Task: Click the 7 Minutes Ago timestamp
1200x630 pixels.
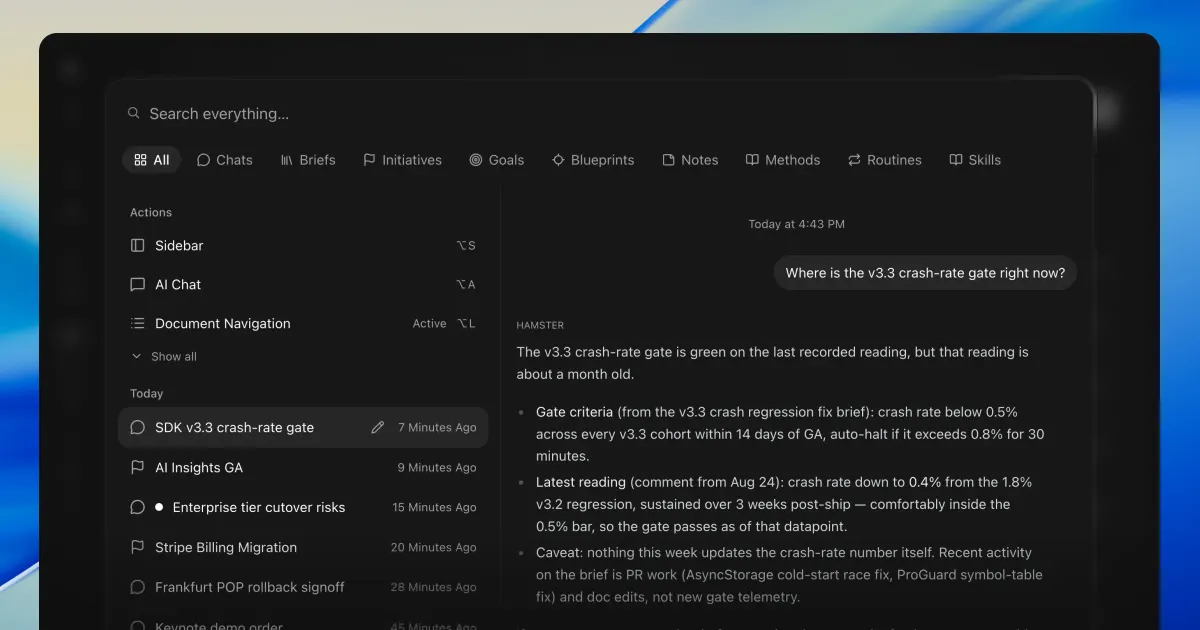Action: click(437, 427)
